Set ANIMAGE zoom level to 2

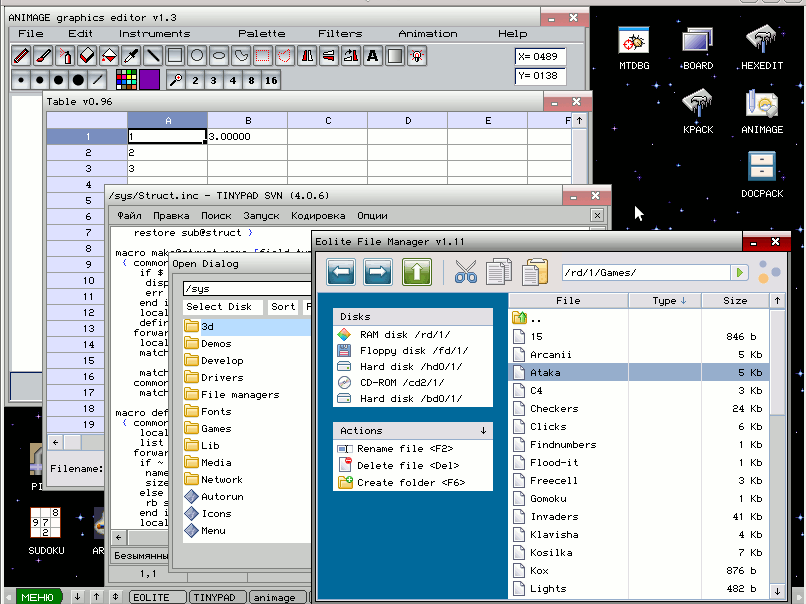[x=195, y=80]
